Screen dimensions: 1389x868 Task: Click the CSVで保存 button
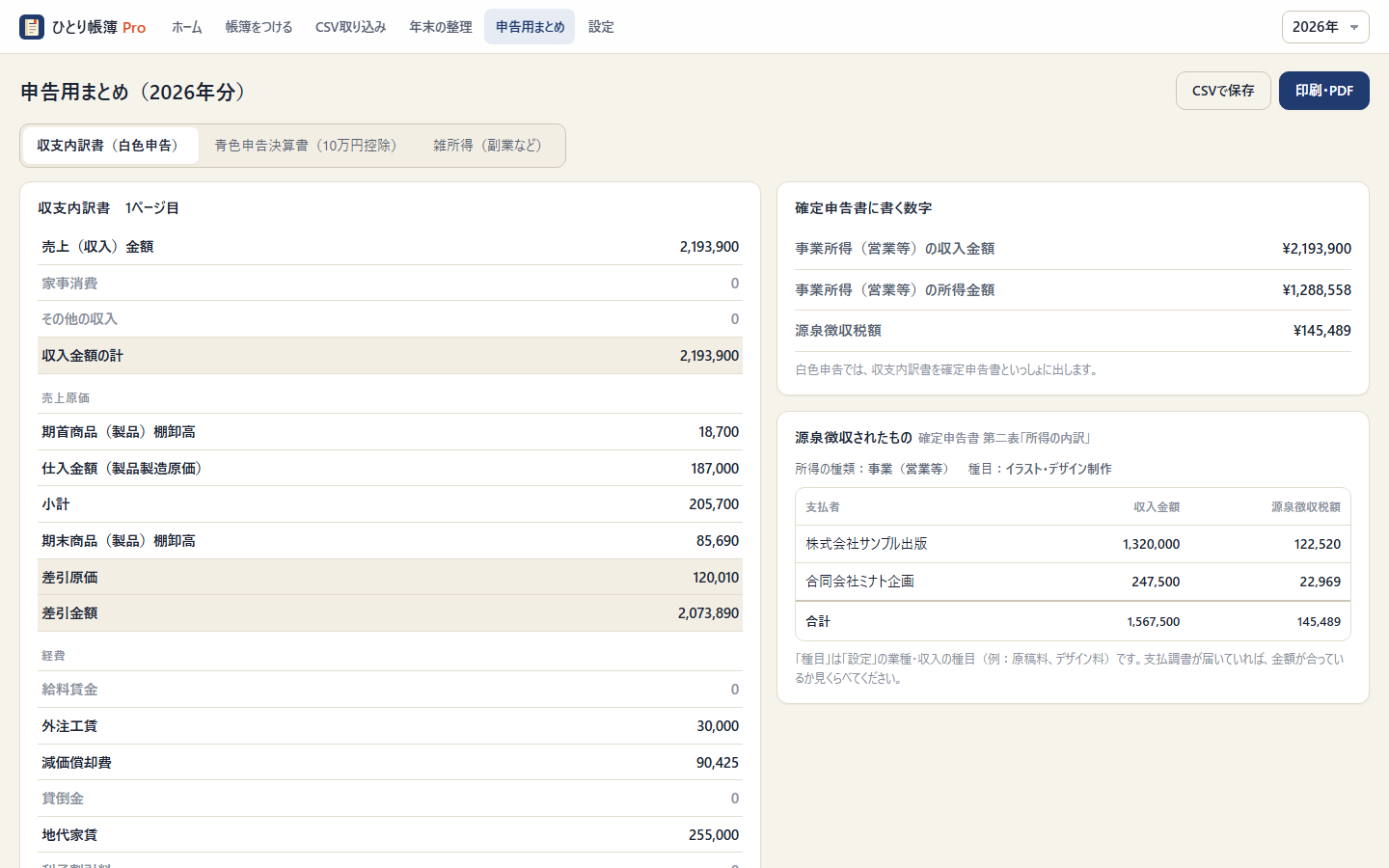(x=1223, y=91)
